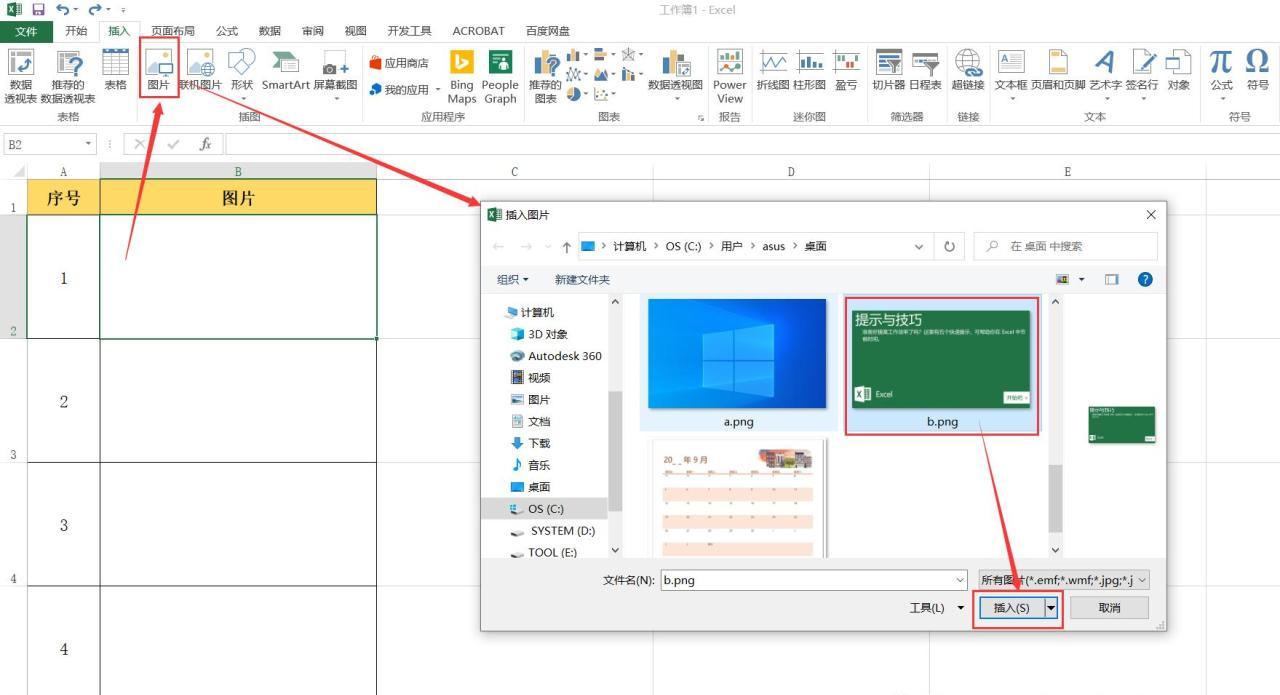Open 推荐的图表 recommended charts
The height and width of the screenshot is (695, 1280).
point(545,76)
